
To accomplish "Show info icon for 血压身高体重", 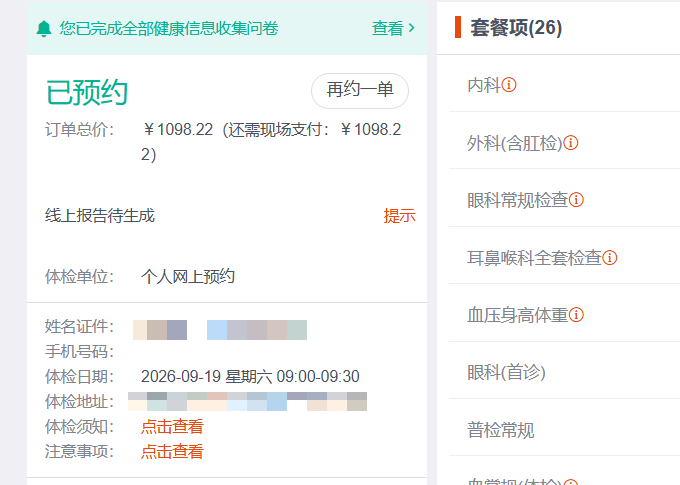I will coord(576,315).
